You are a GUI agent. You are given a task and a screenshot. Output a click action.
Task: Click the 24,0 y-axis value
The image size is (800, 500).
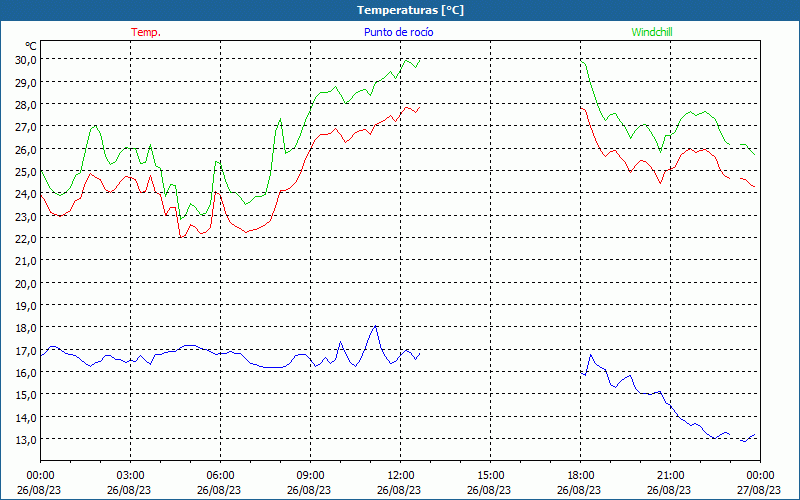26,194
